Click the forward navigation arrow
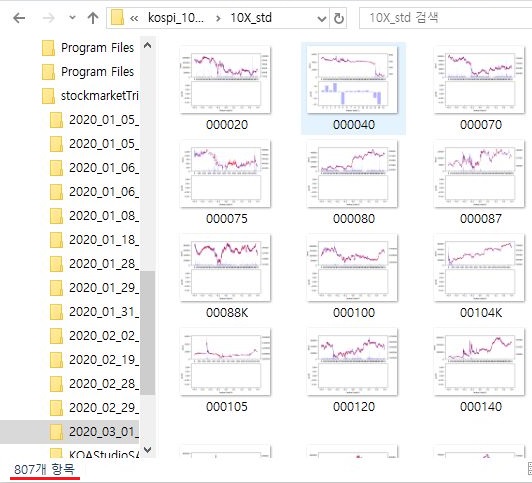Viewport: 532px width, 483px height. point(49,18)
